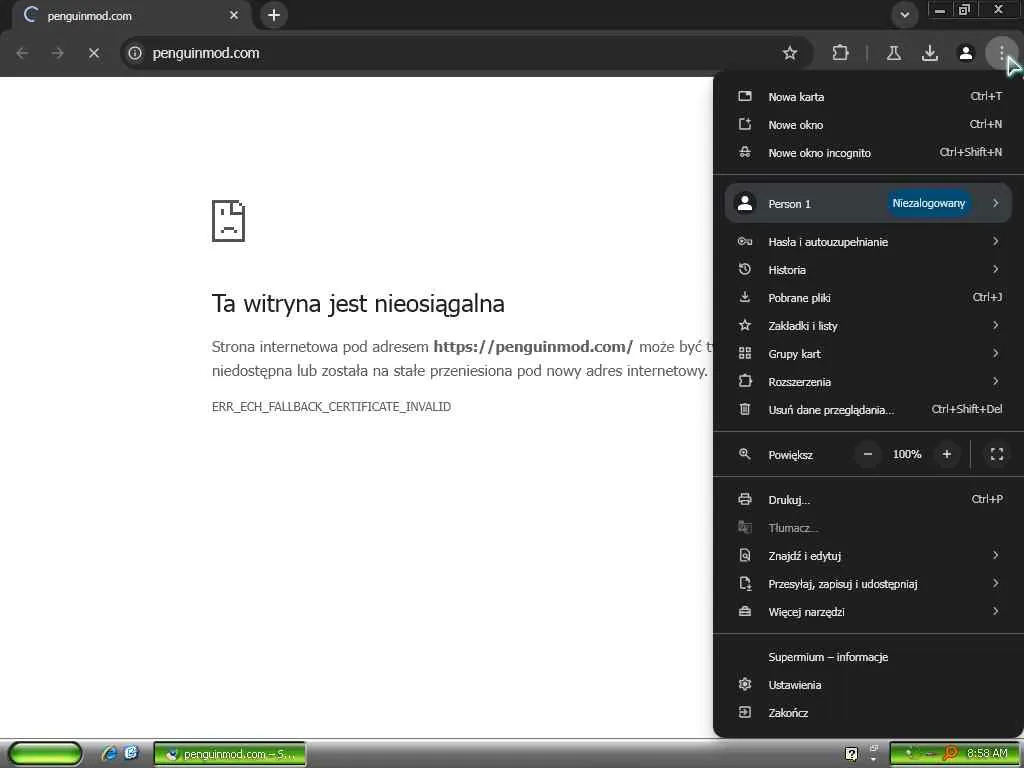This screenshot has width=1024, height=768.
Task: Open the Downloads toolbar icon
Action: coord(930,53)
